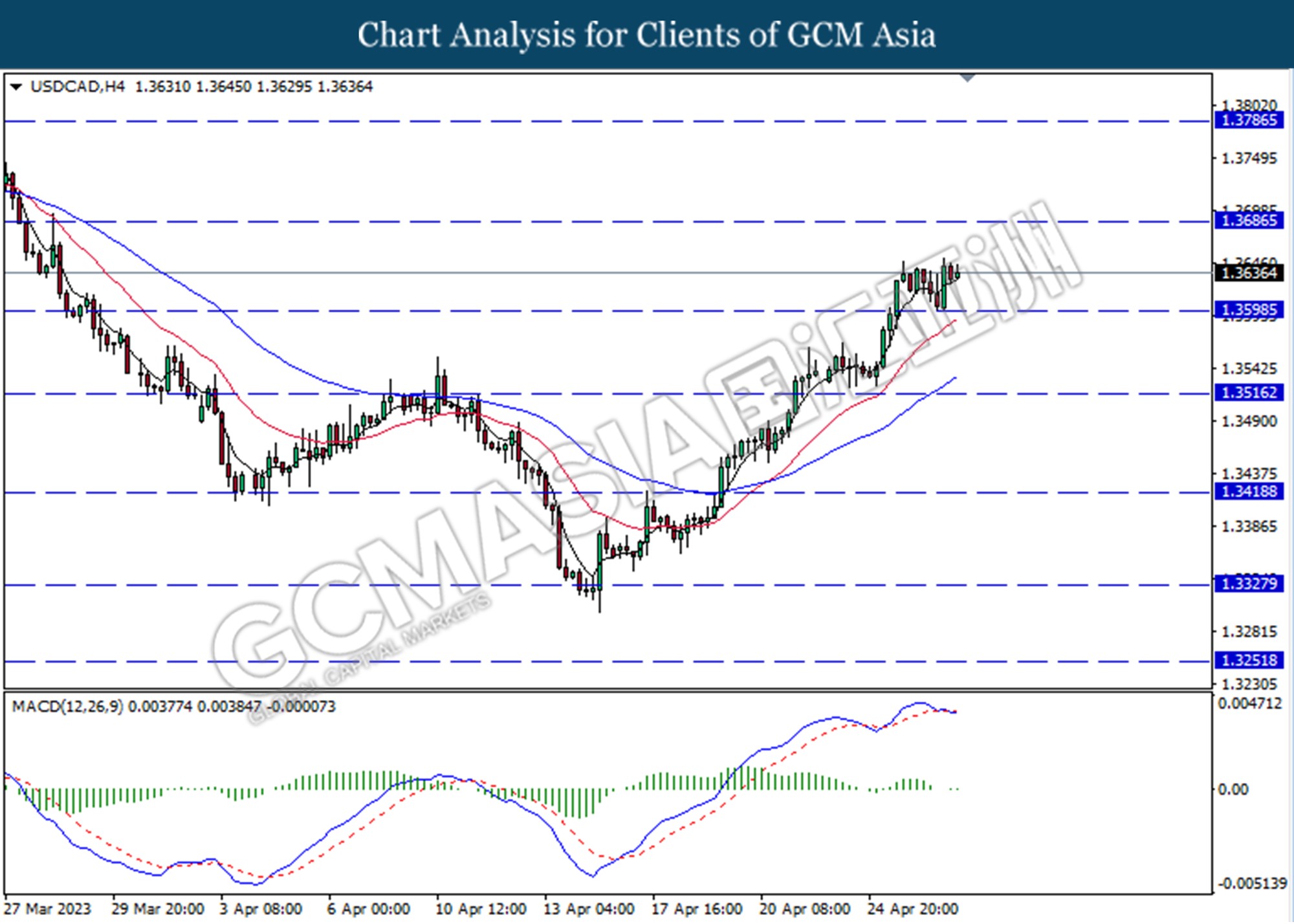Click the MACD 0.004712 scale value

point(1249,703)
